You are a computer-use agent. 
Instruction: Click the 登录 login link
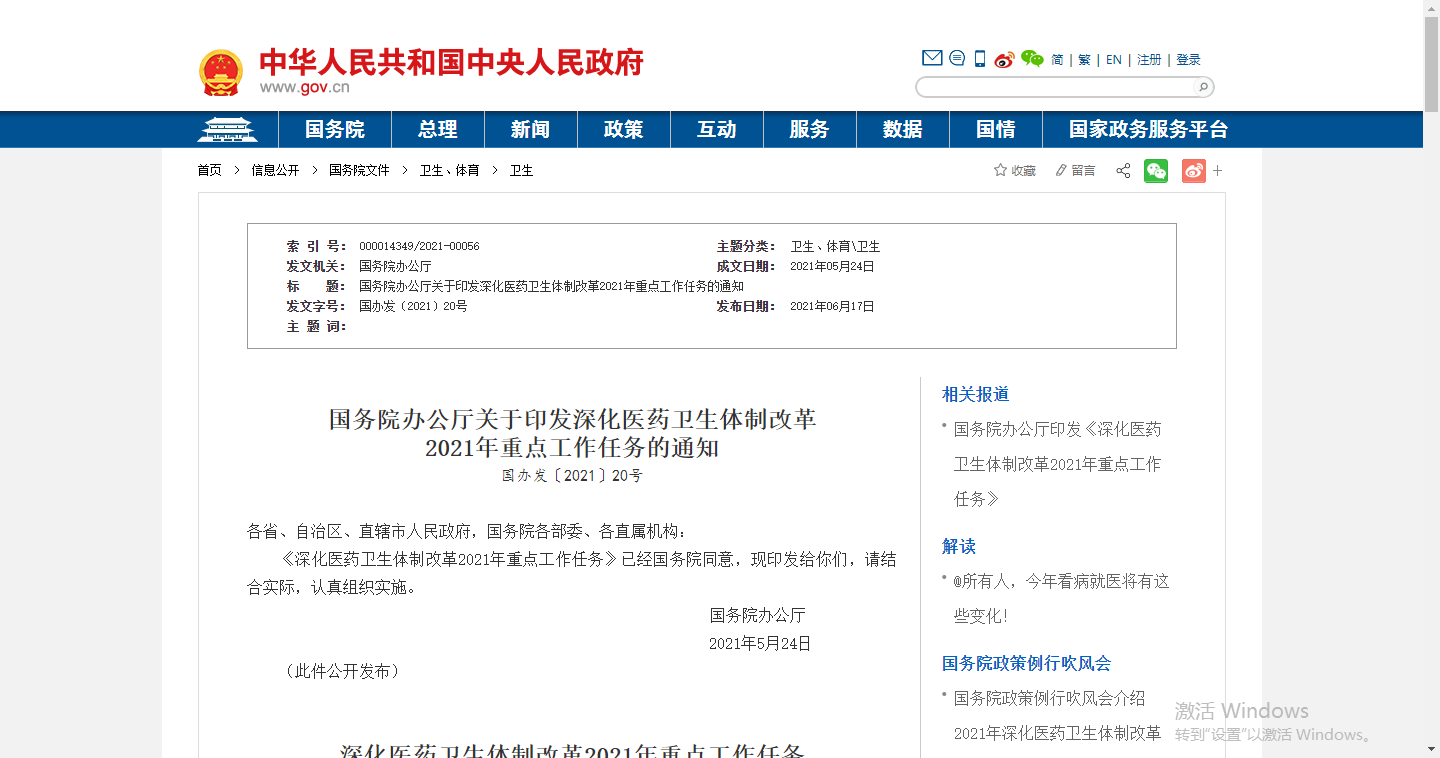1188,60
